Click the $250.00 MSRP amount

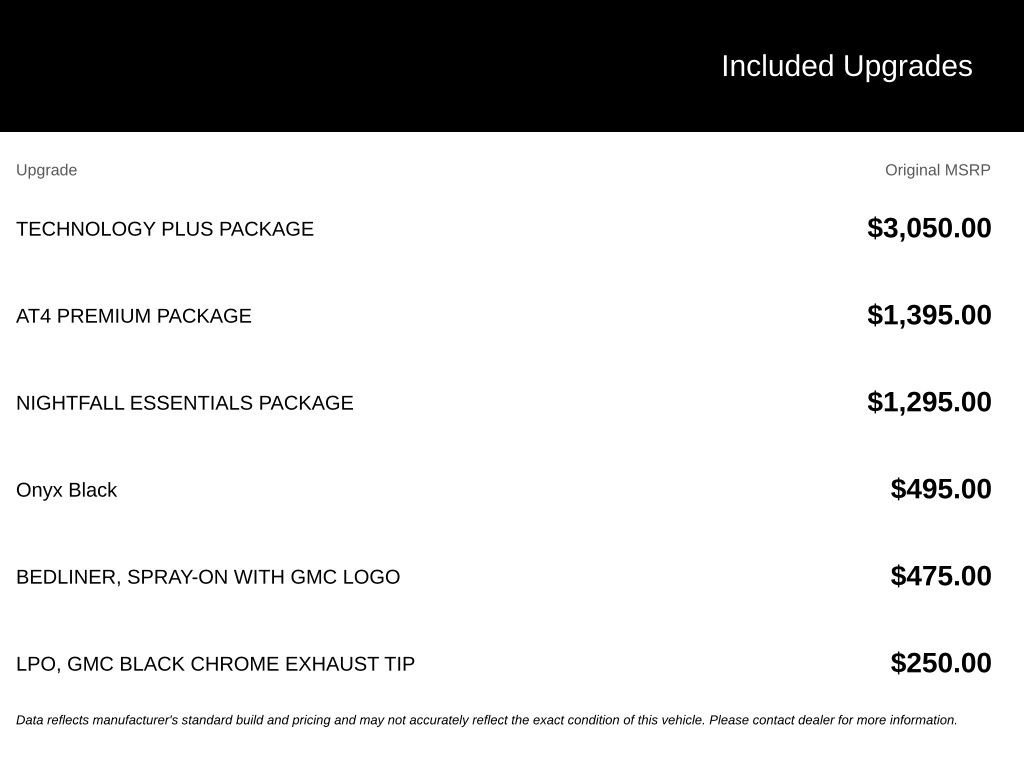click(940, 663)
